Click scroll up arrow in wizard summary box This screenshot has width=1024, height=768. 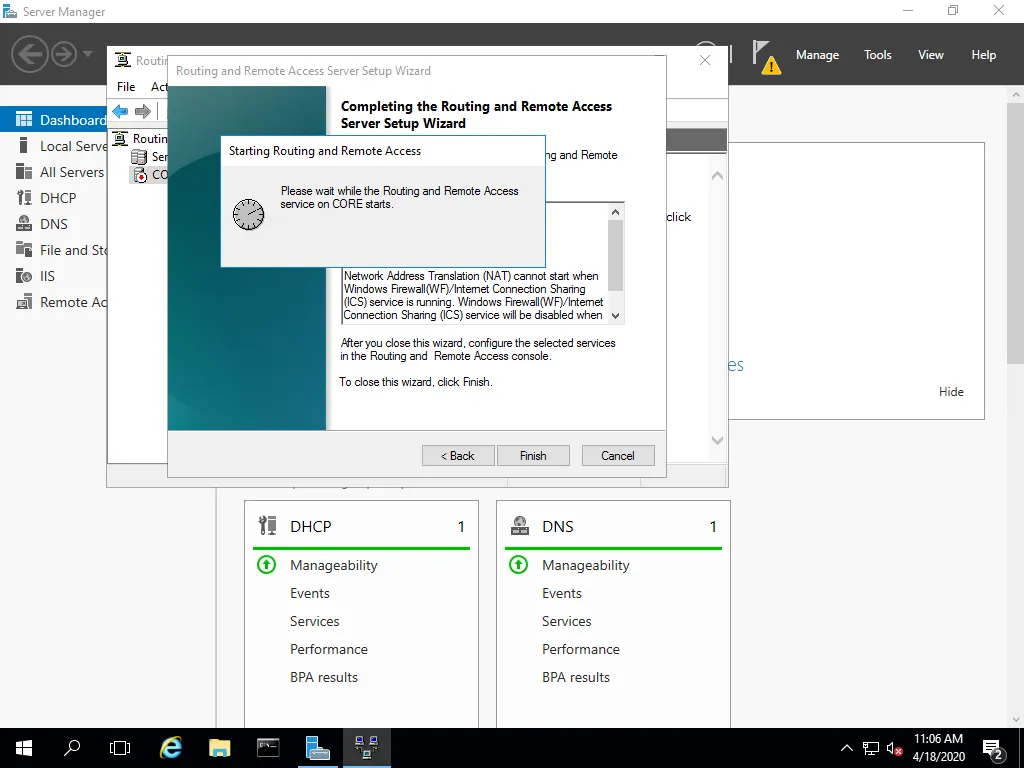[615, 212]
